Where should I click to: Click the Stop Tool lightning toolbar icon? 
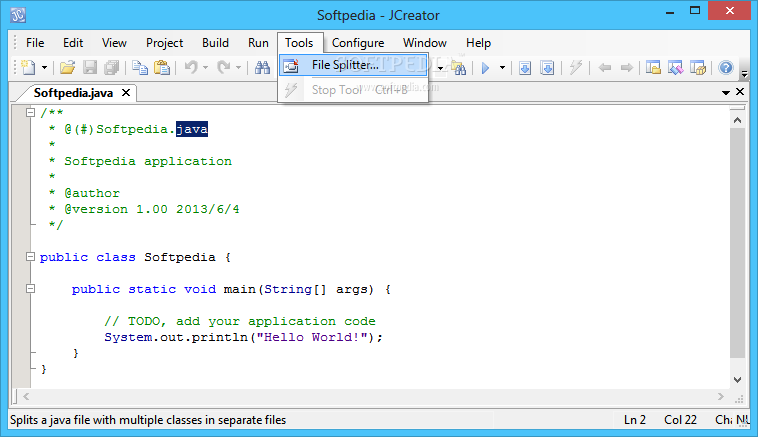coord(575,68)
